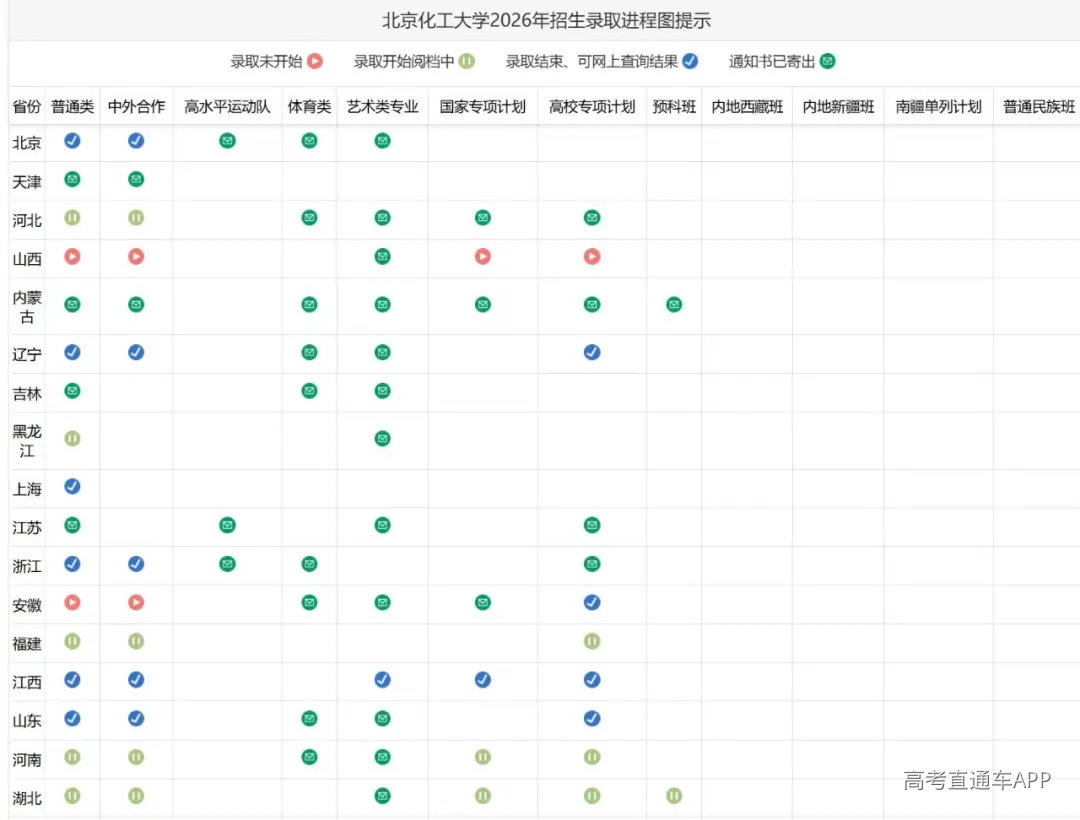1080x820 pixels.
Task: Click the 天津 province row label
Action: pos(27,182)
